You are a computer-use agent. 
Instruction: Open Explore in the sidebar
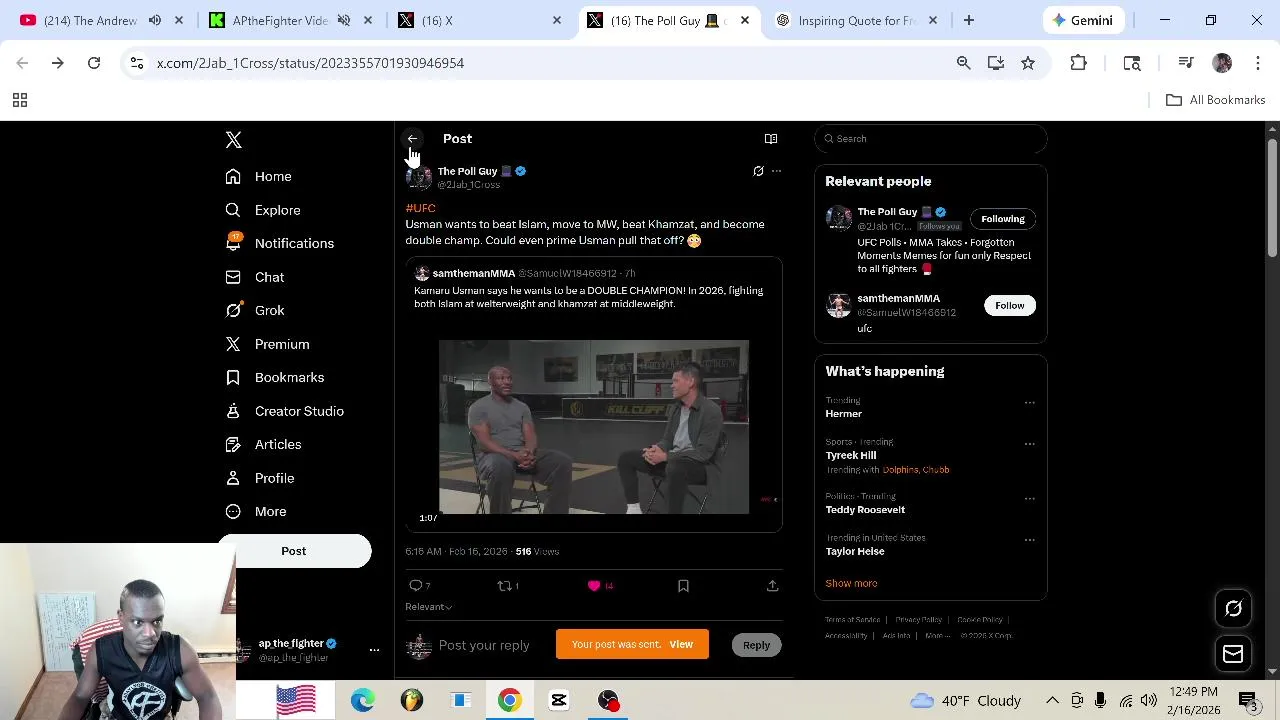click(x=263, y=210)
